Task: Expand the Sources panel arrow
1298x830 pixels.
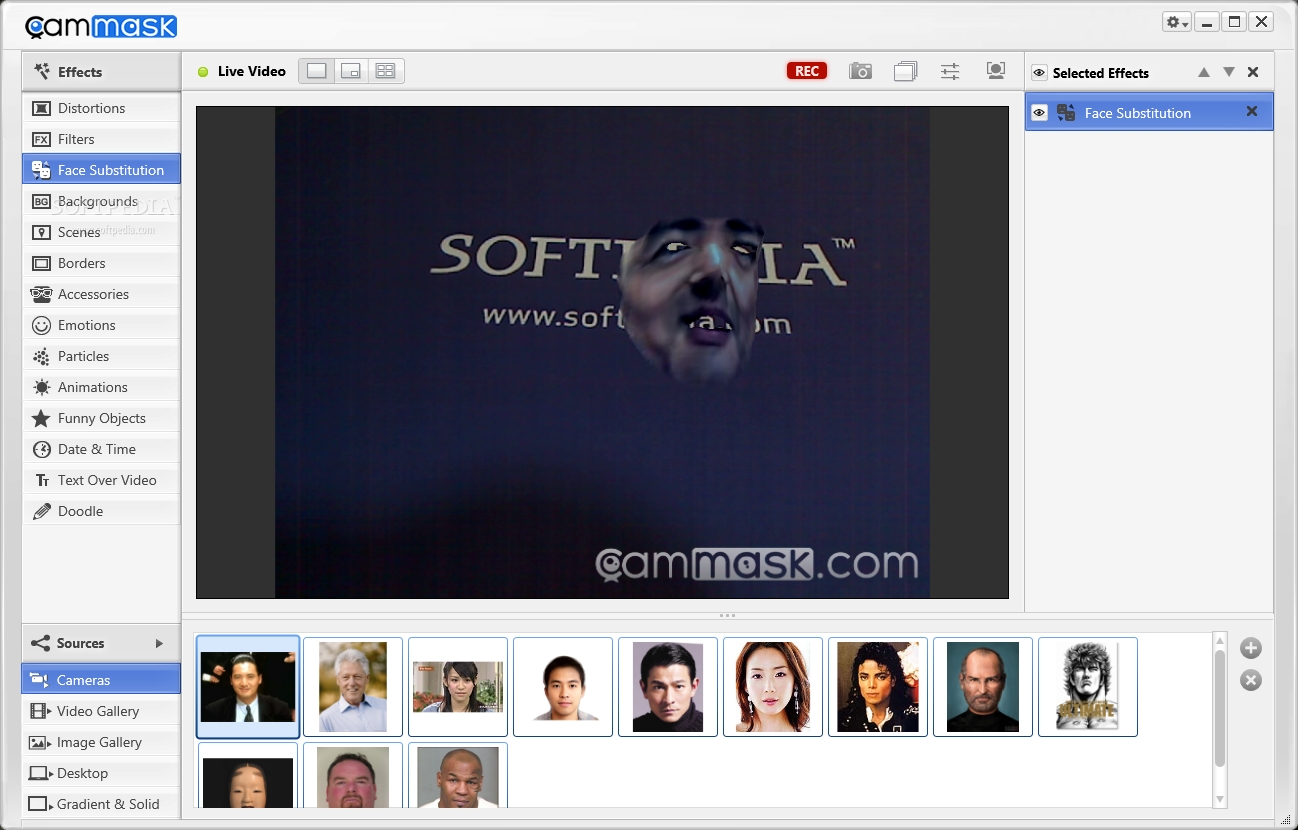Action: pyautogui.click(x=159, y=643)
